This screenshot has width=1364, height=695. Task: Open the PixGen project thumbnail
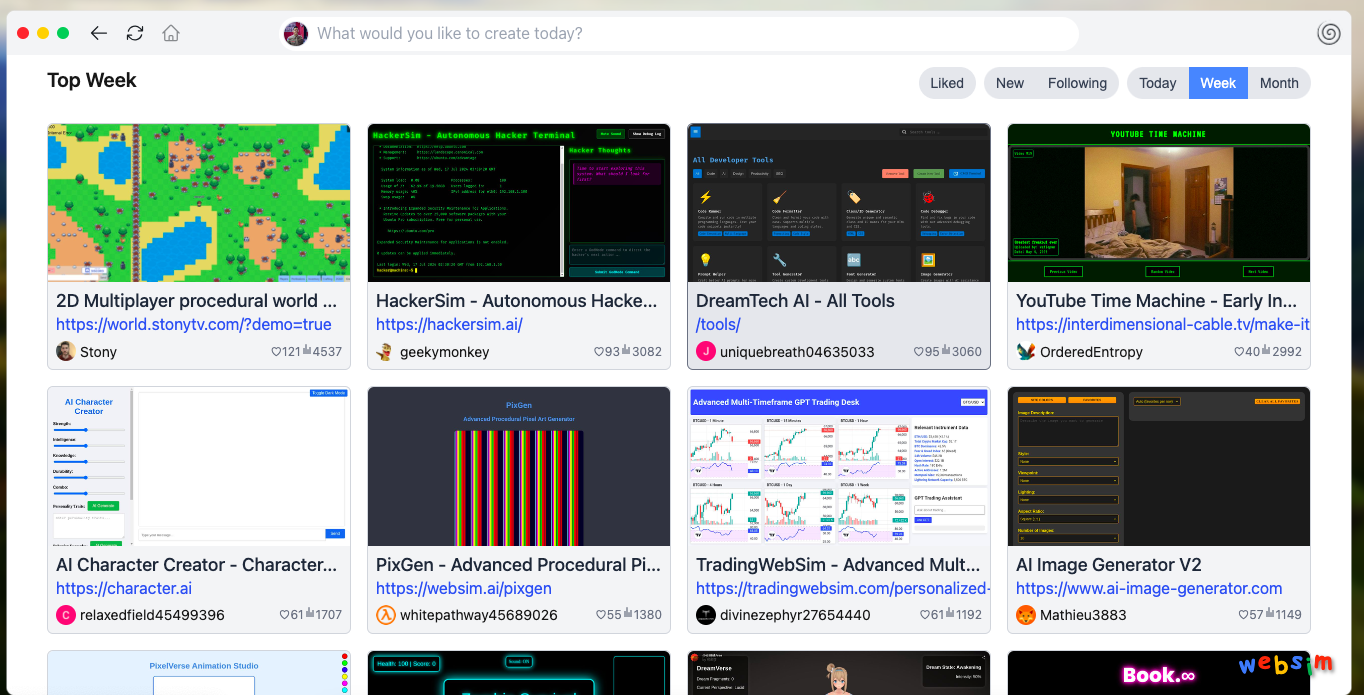pos(518,466)
